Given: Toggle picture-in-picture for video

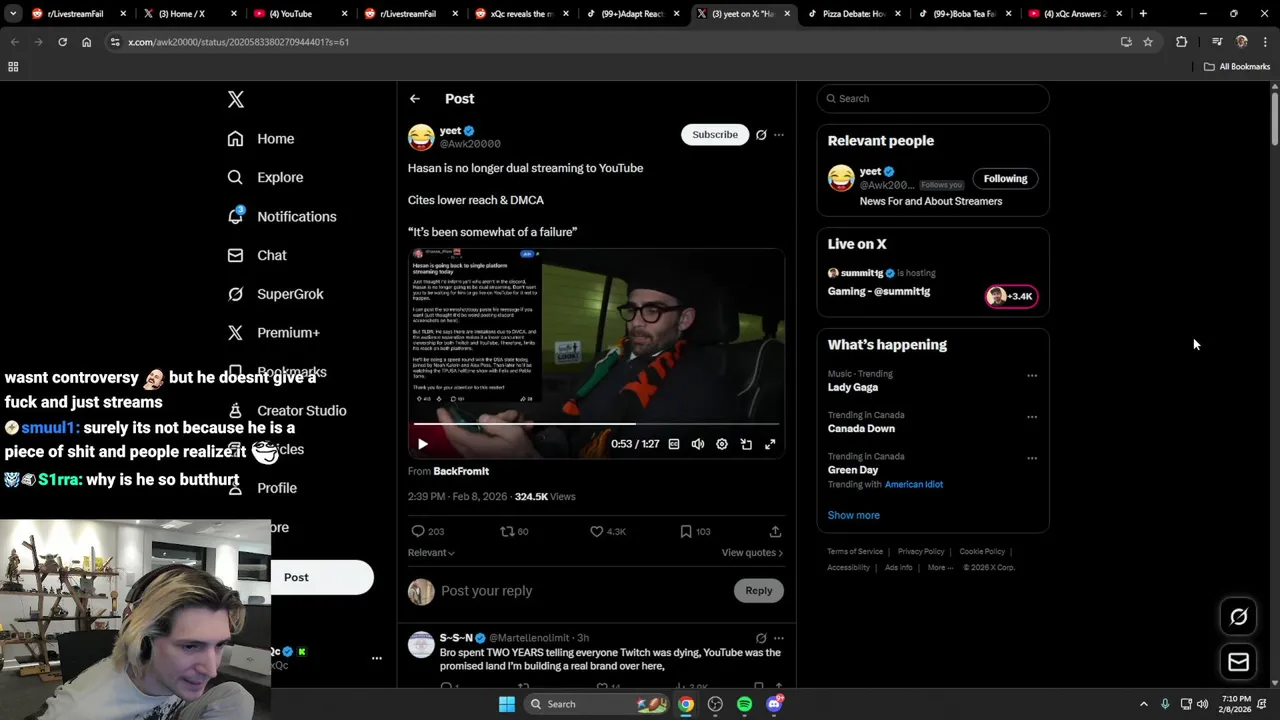Looking at the screenshot, I should tap(746, 444).
